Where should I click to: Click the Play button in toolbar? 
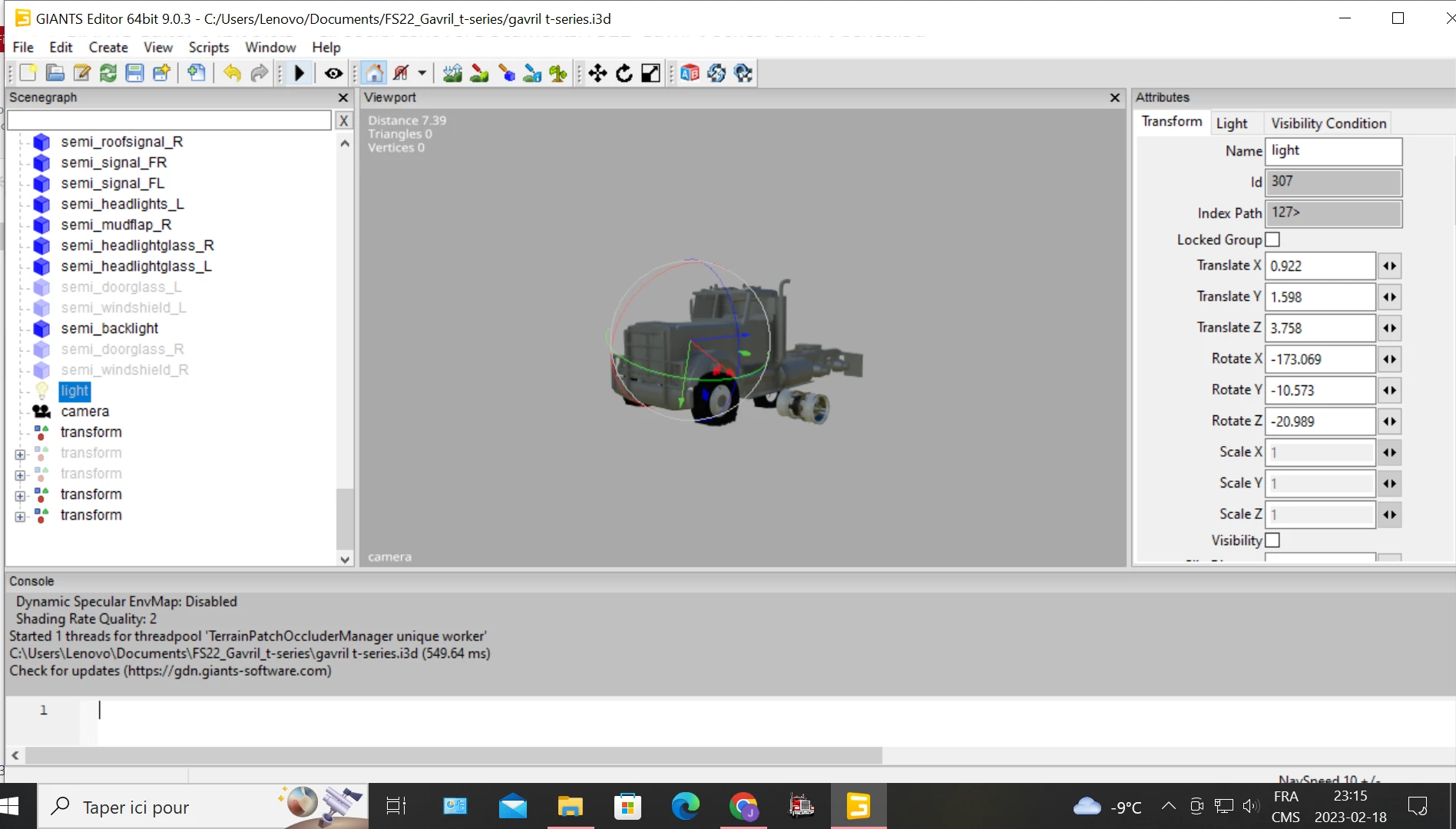[299, 73]
